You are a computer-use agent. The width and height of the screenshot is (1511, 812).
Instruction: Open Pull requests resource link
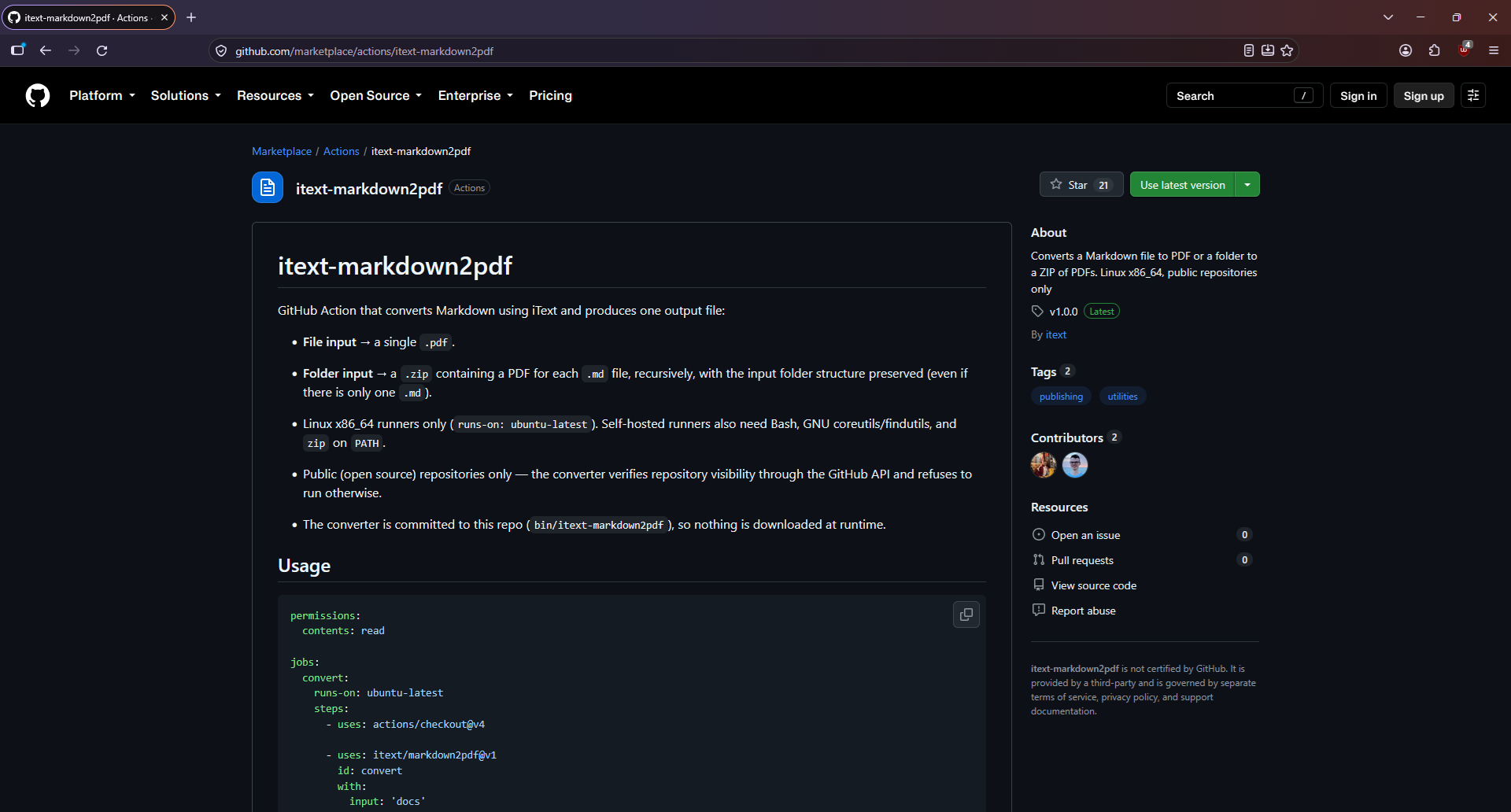coord(1082,560)
